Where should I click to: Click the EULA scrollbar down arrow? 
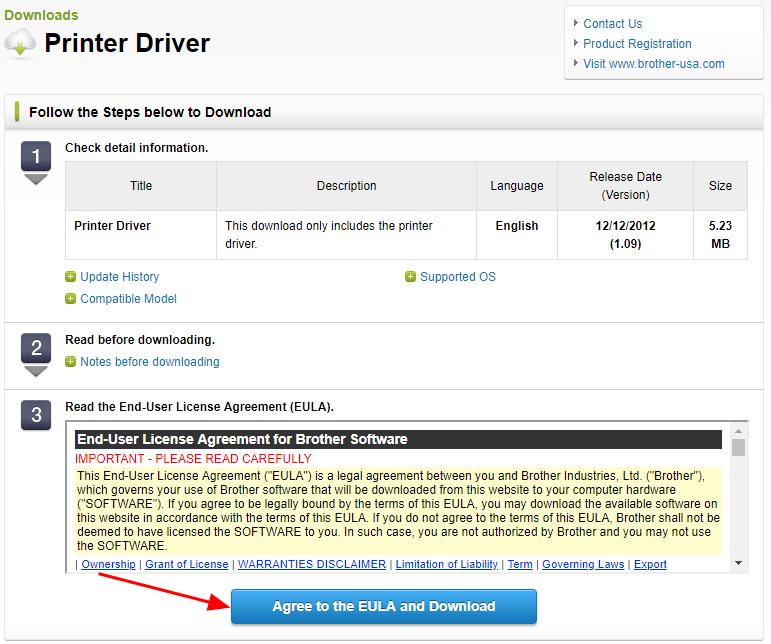[739, 564]
